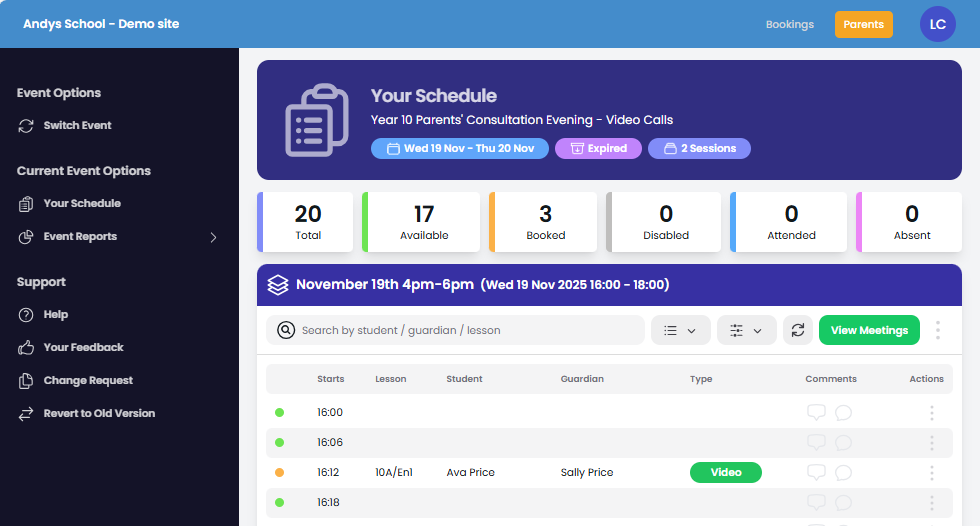Click the magnifier search icon

(286, 330)
